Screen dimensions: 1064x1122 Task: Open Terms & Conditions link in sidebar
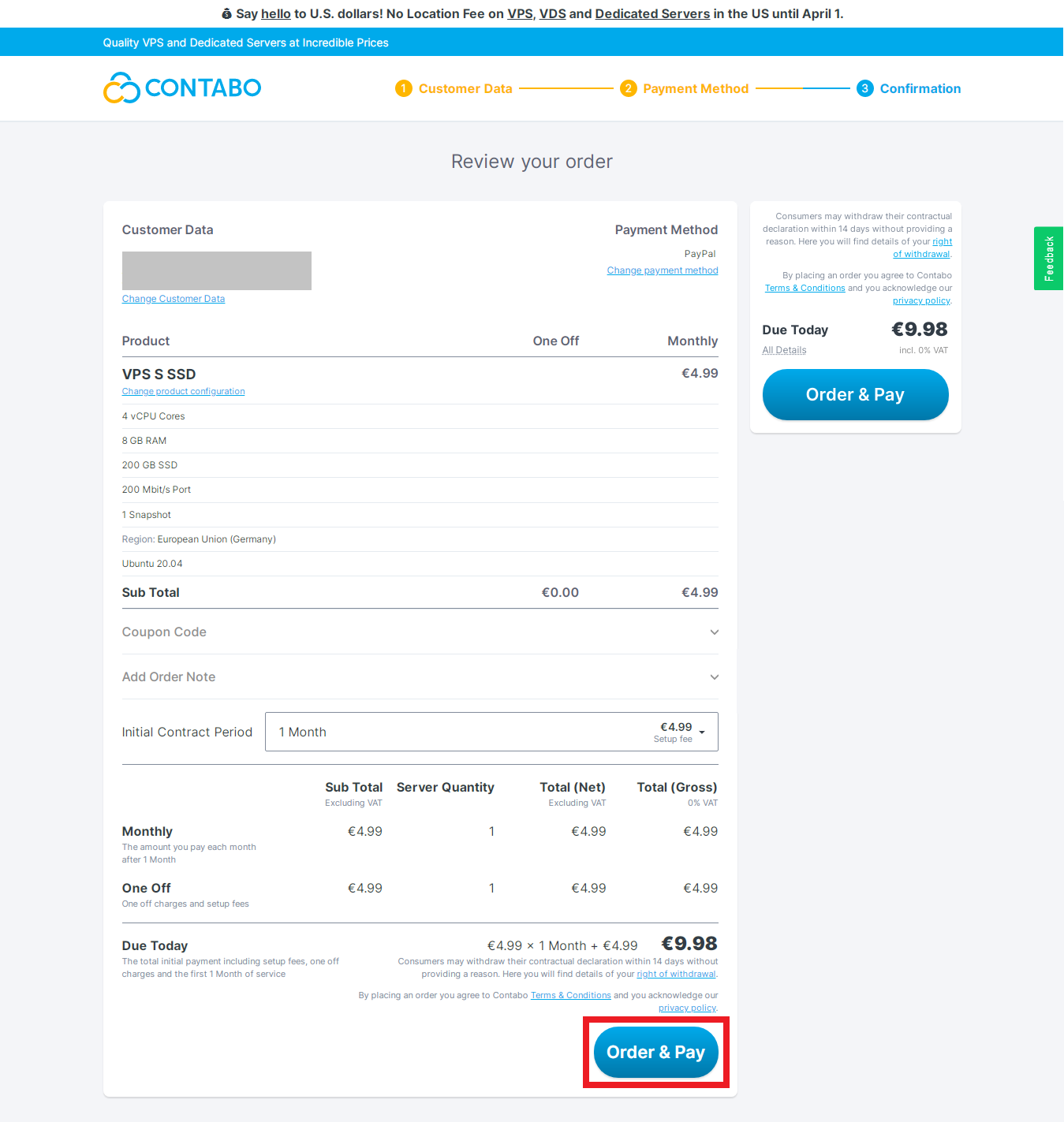point(805,288)
